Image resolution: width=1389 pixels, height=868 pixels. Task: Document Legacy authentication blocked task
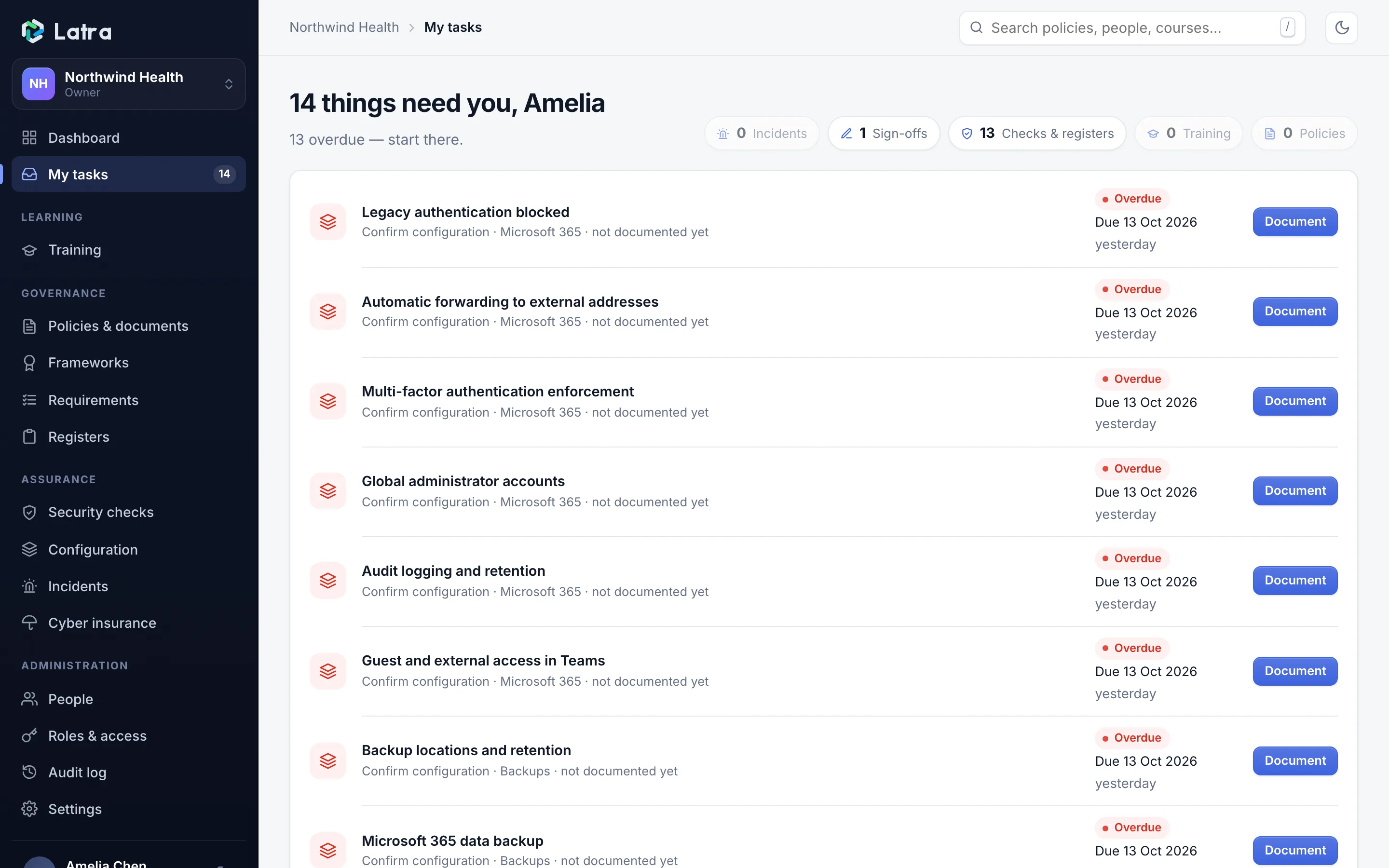[x=1295, y=222]
